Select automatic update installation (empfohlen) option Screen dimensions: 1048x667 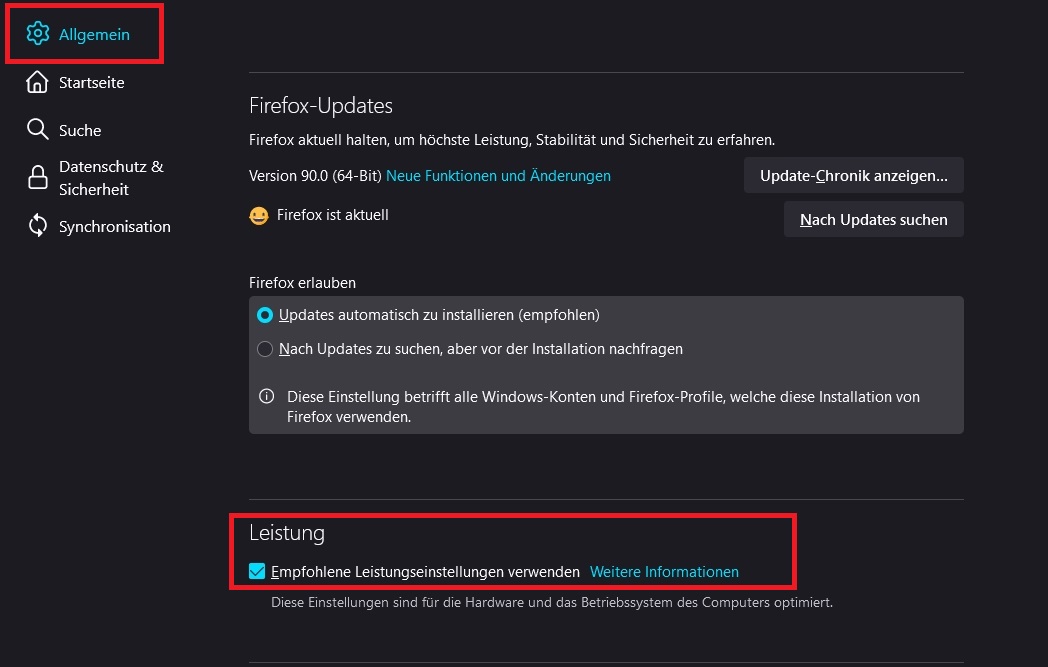265,315
